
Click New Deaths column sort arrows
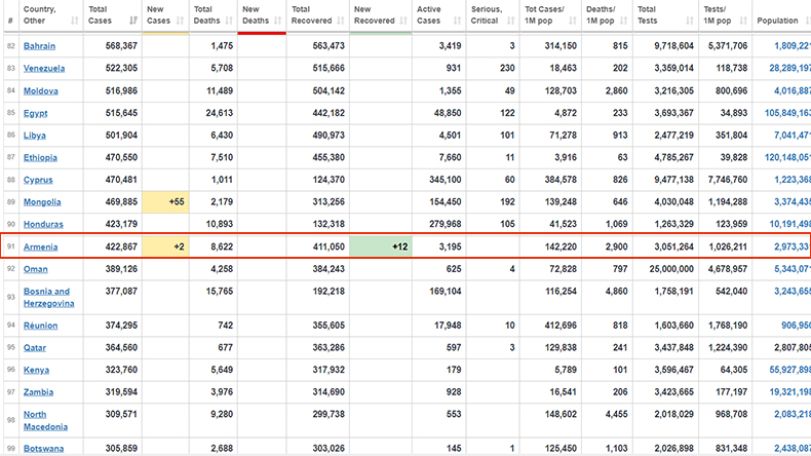[x=278, y=21]
